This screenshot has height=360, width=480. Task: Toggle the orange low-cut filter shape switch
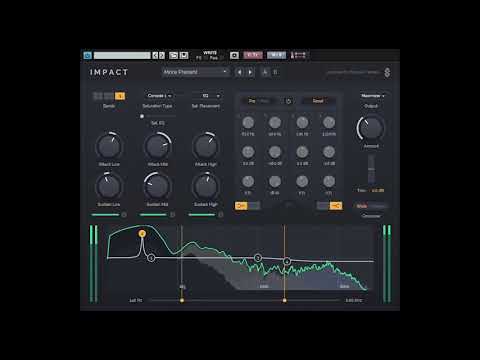pos(247,206)
